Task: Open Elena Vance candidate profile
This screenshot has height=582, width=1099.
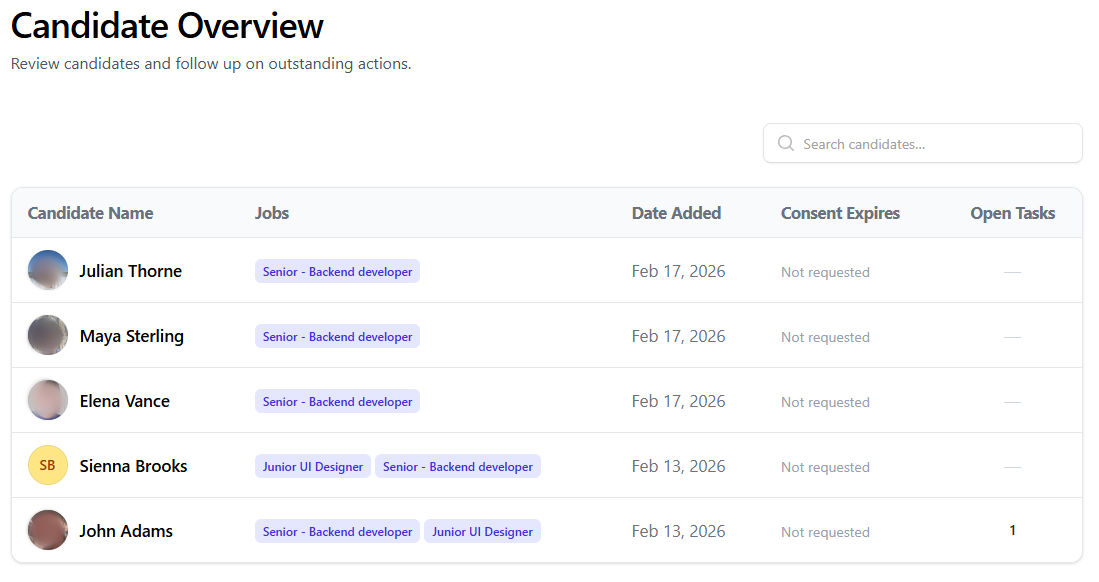Action: pos(125,401)
